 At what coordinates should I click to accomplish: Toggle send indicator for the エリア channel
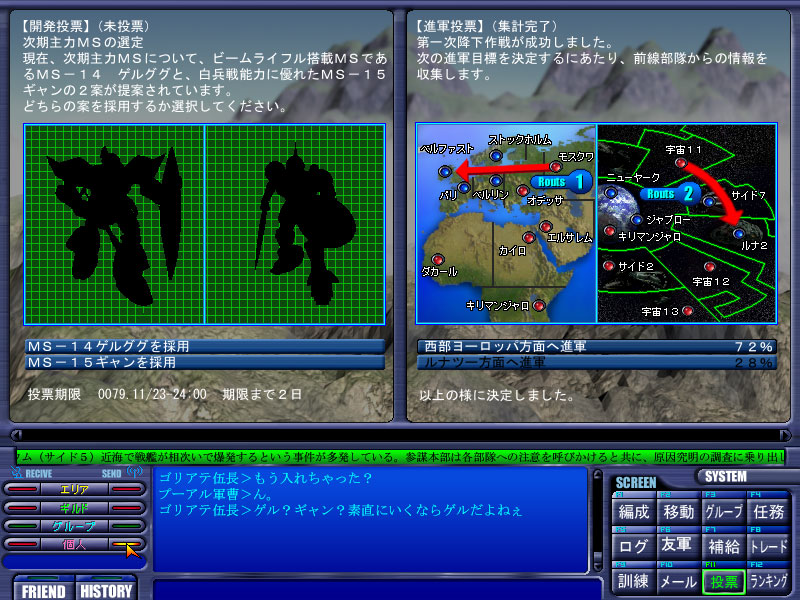(x=127, y=489)
